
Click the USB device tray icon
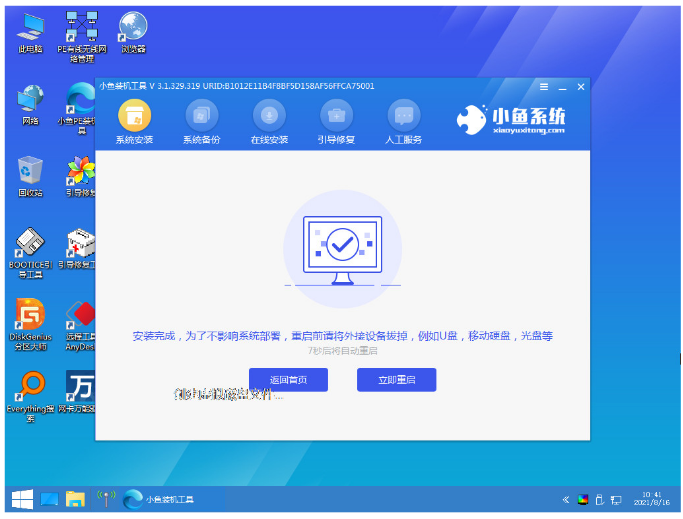(x=599, y=500)
